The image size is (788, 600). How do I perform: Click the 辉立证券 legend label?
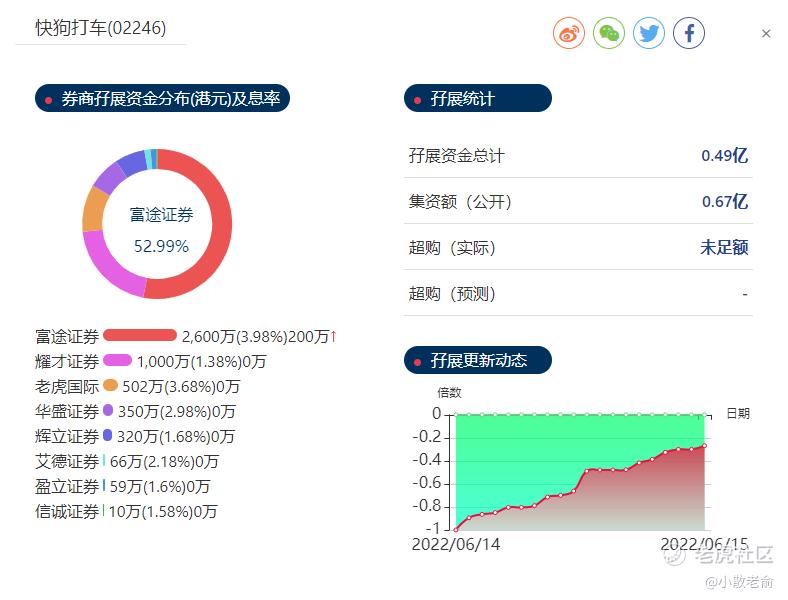click(67, 436)
